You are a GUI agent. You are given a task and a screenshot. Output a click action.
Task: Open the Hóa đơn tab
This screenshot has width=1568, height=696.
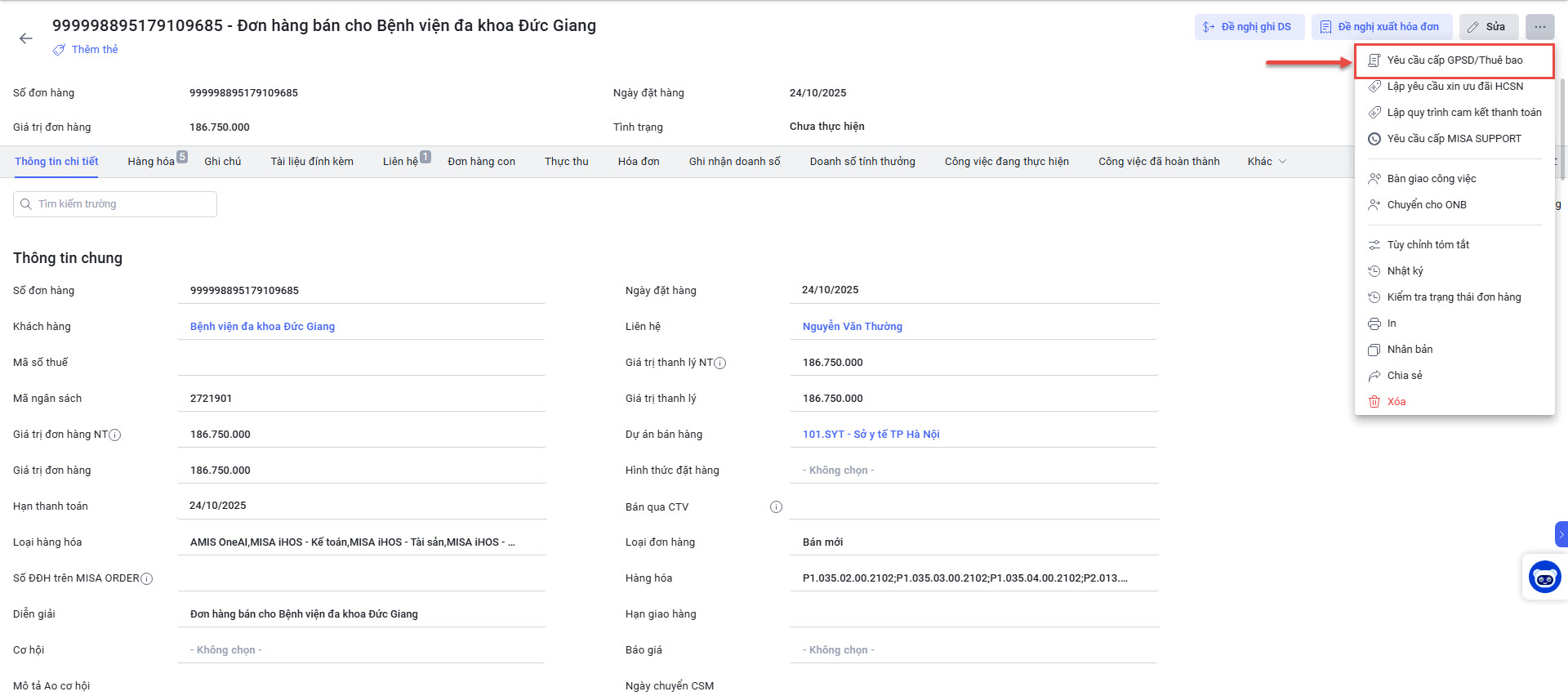coord(638,162)
